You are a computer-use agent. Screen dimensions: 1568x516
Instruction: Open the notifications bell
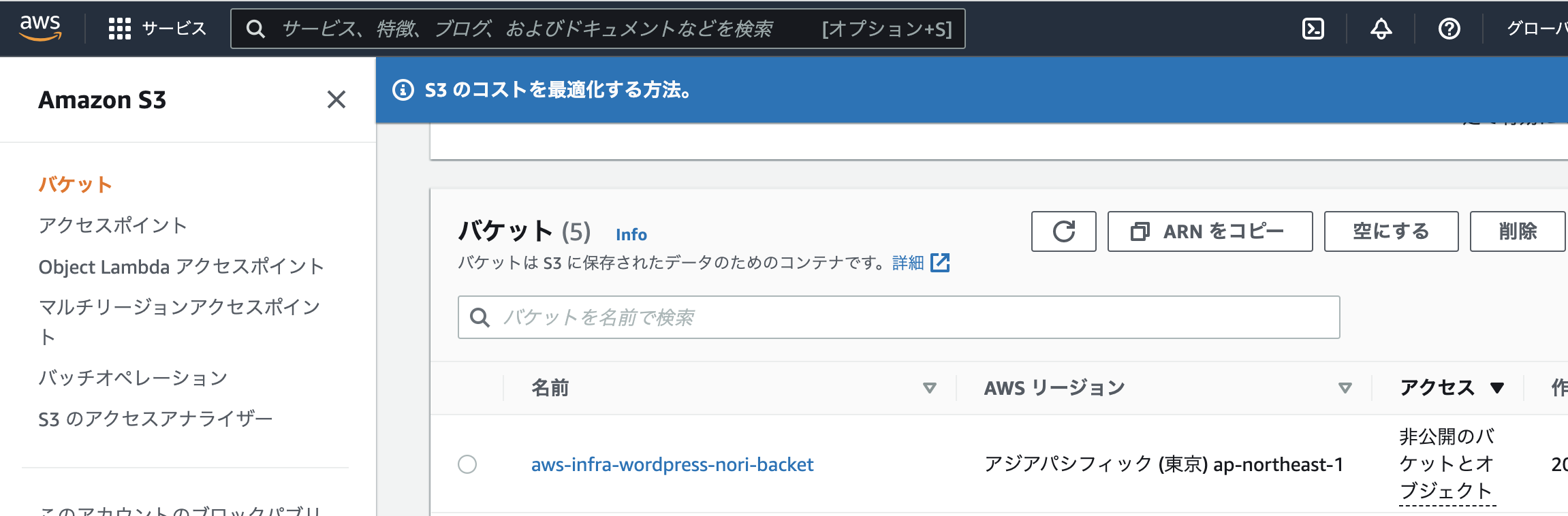pos(1381,29)
